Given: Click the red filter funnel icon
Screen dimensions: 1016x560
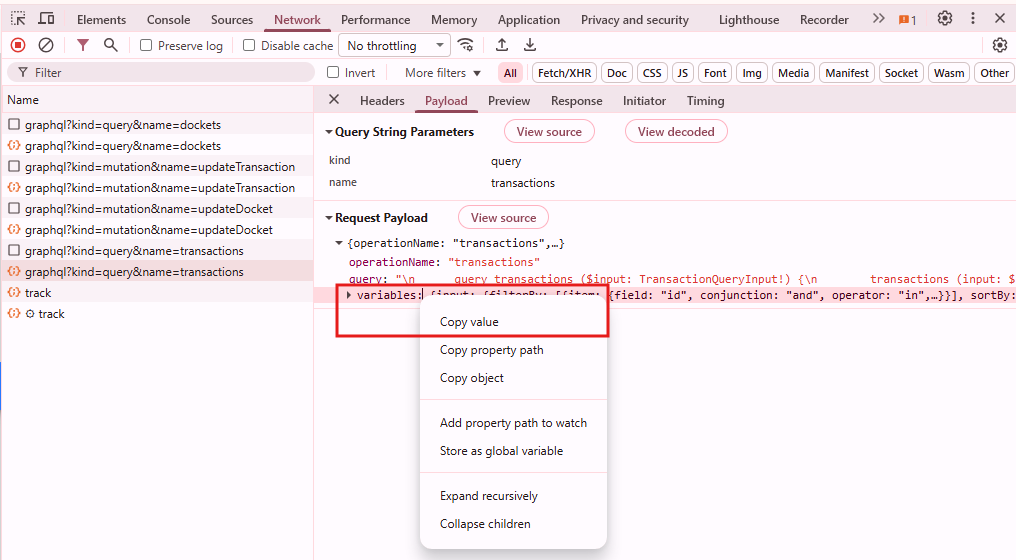Looking at the screenshot, I should (x=83, y=45).
